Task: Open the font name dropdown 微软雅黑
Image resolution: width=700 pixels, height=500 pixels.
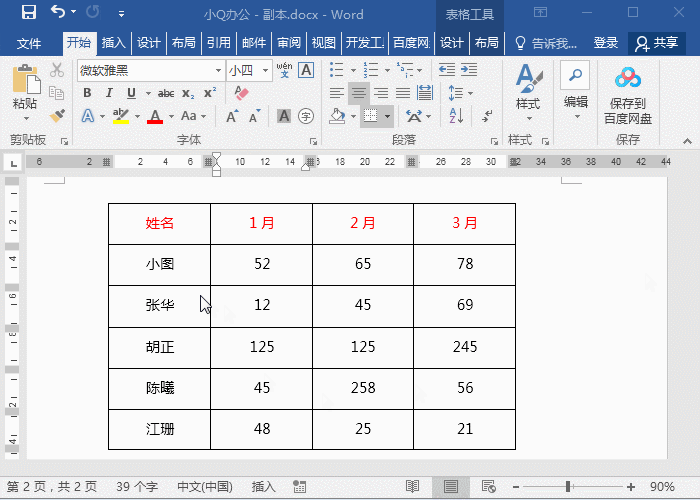Action: point(218,71)
